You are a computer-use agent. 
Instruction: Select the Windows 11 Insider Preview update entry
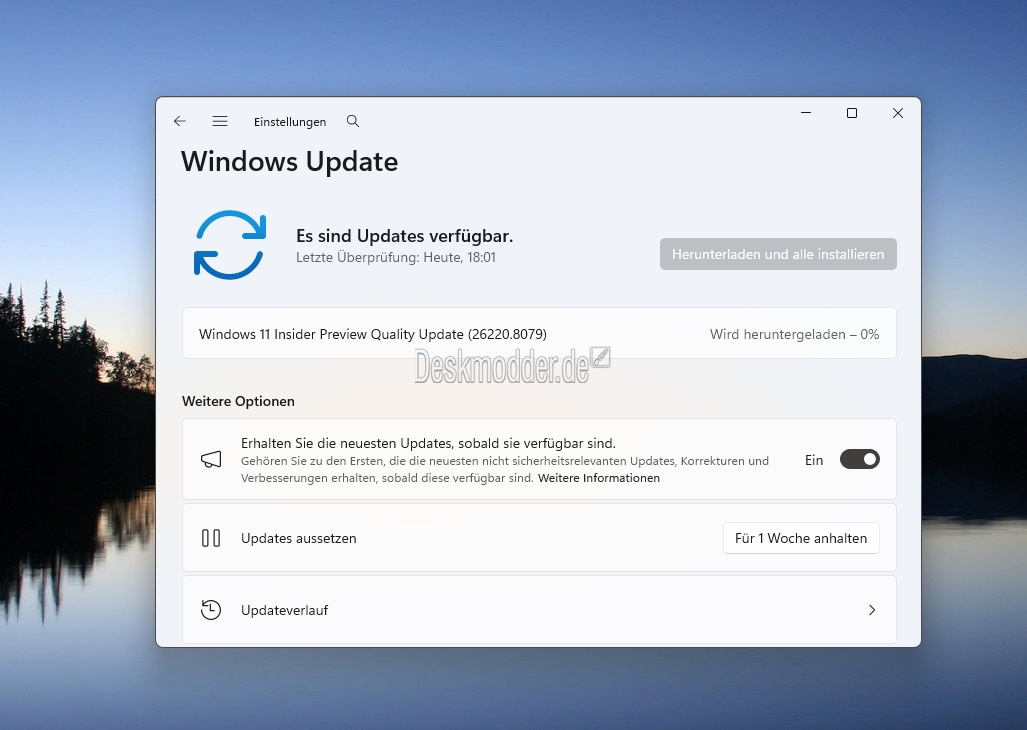tap(373, 334)
